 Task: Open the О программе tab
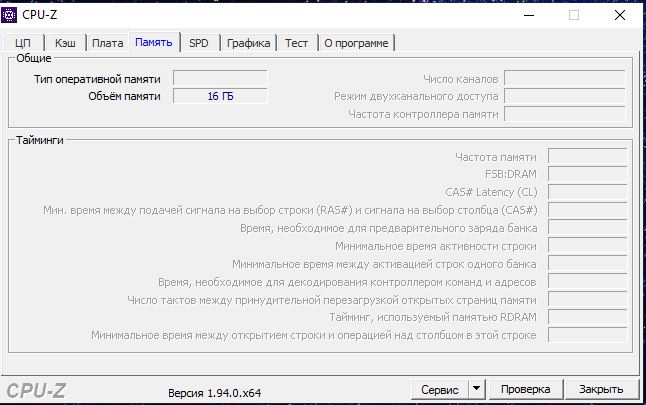(x=356, y=43)
